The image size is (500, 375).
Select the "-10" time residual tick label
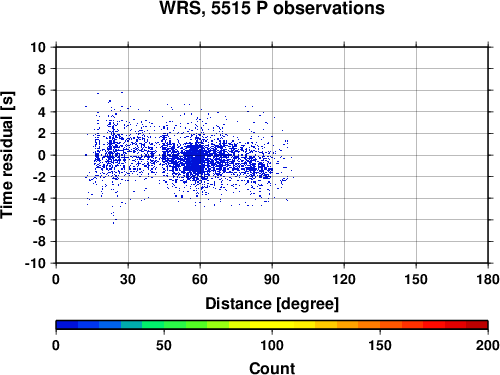(35, 263)
